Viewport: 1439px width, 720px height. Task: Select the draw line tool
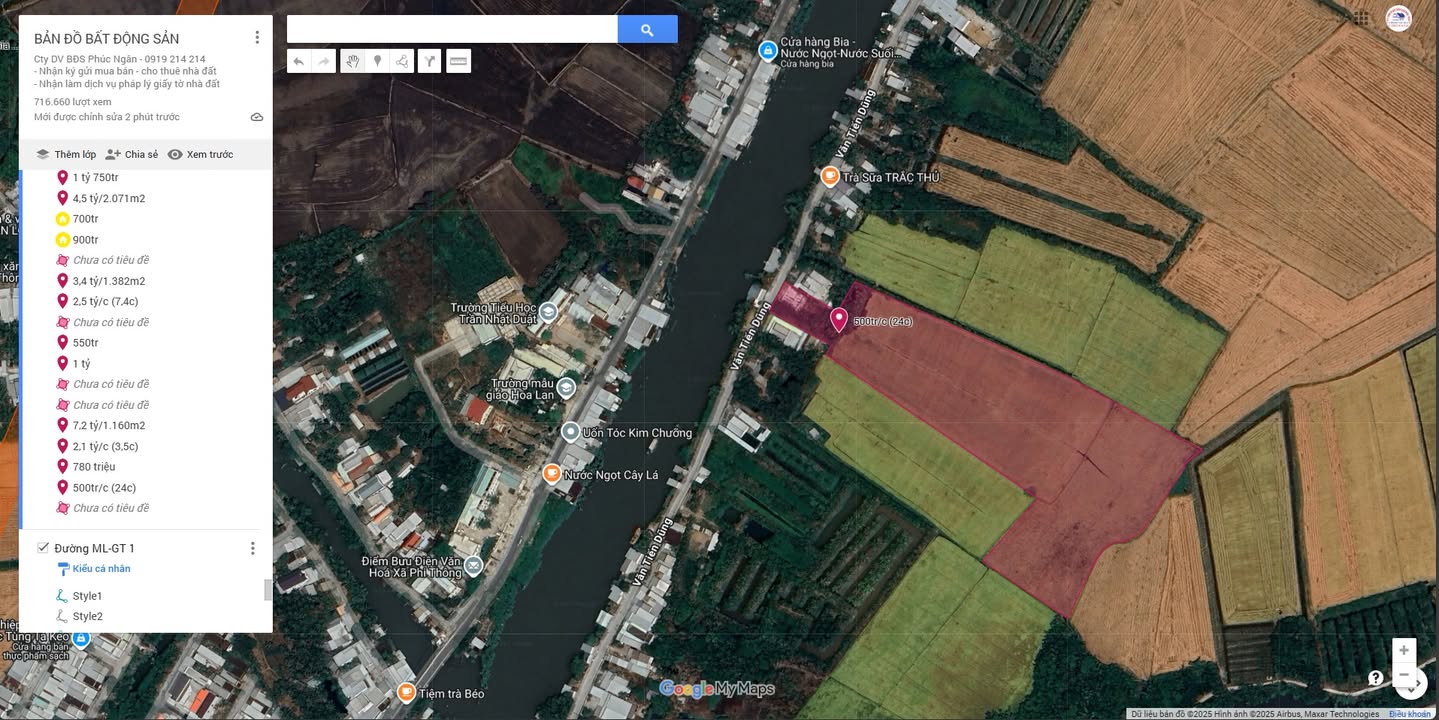[x=402, y=61]
